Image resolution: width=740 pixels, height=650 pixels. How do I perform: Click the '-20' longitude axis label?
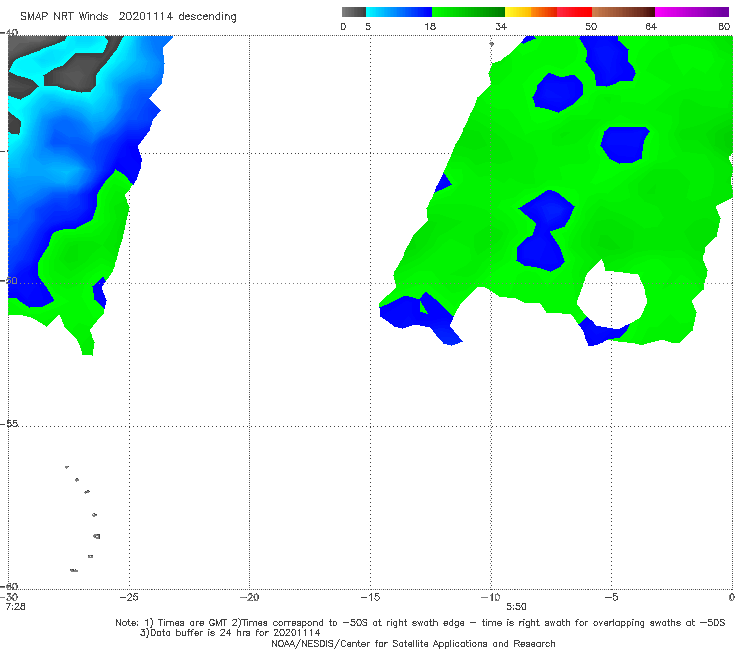coord(249,597)
